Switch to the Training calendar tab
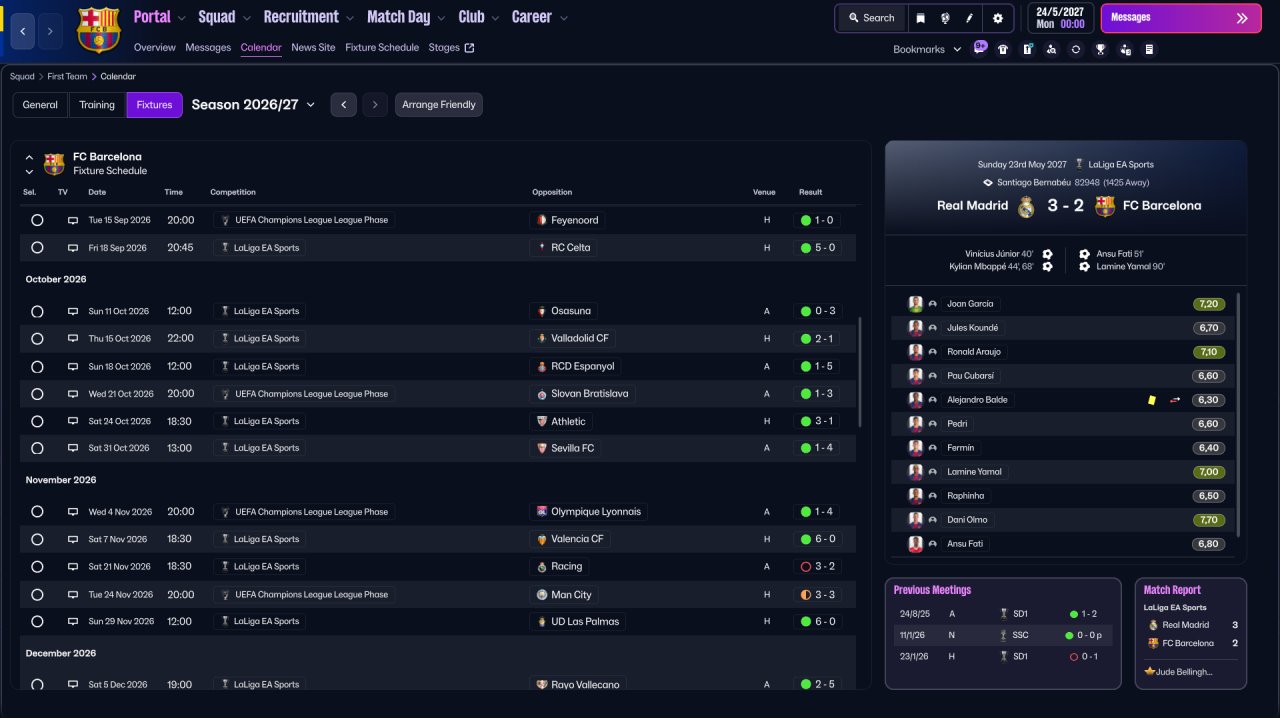The width and height of the screenshot is (1280, 718). click(x=97, y=105)
